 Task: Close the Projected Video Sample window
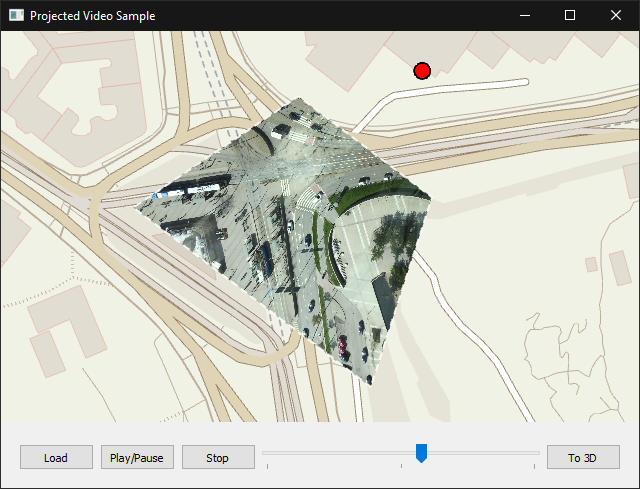pos(616,15)
